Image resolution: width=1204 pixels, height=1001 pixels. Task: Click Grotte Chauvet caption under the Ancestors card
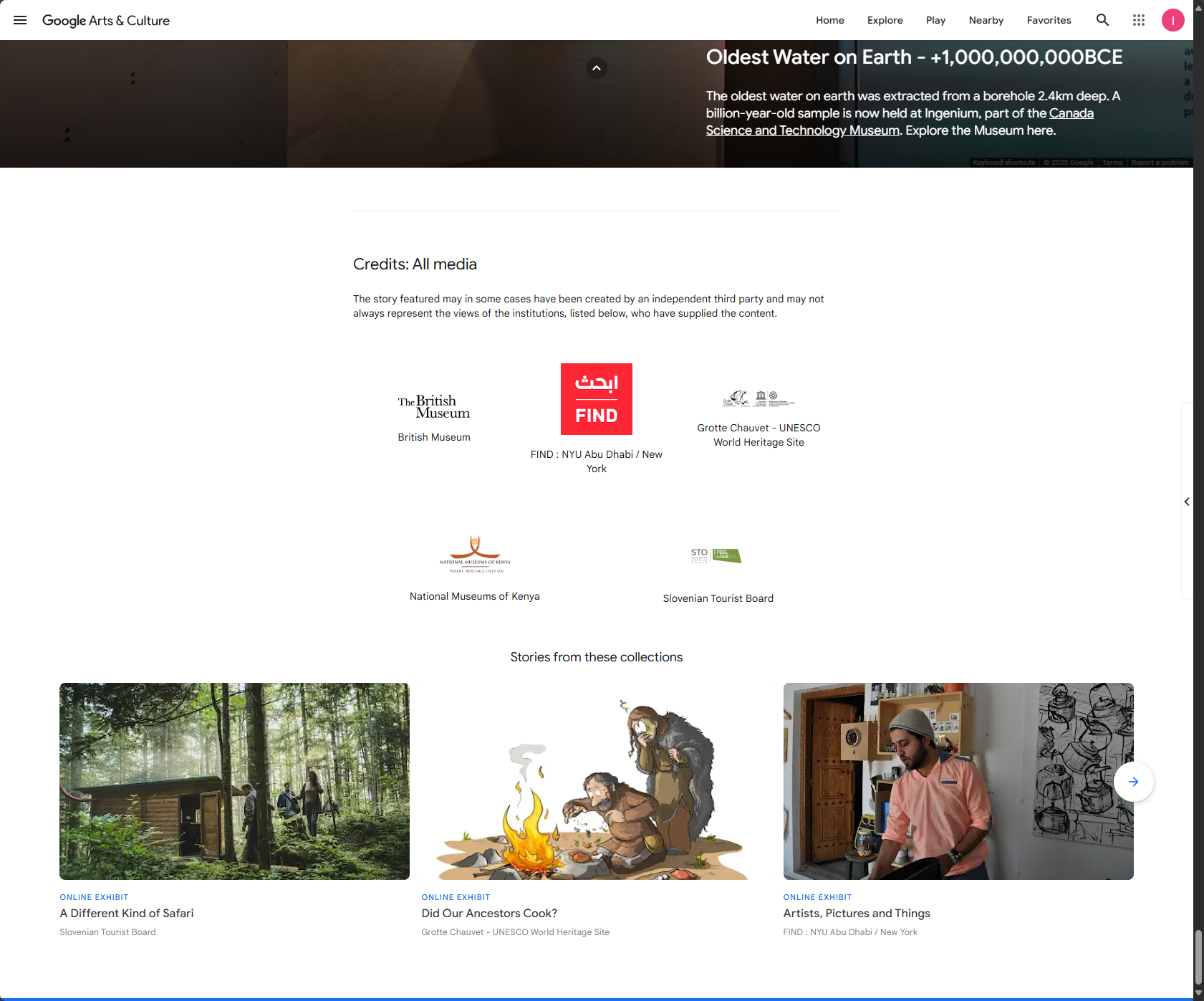[x=516, y=932]
